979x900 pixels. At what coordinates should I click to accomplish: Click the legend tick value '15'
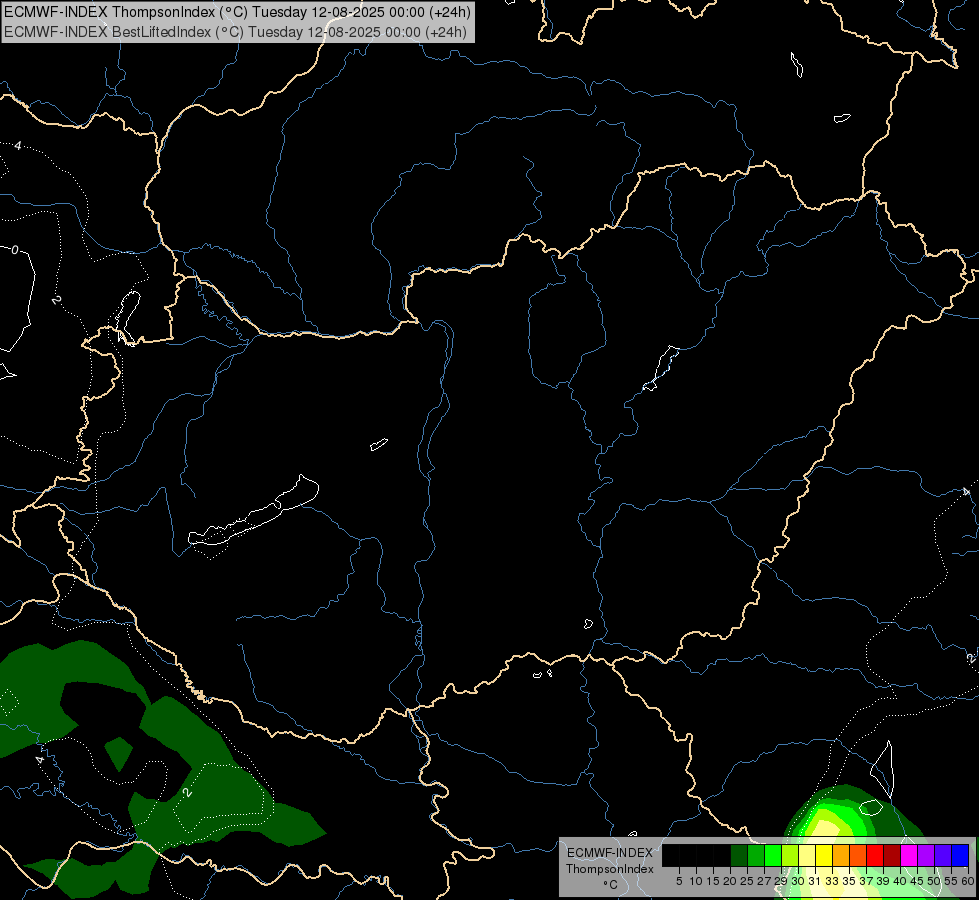pos(713,881)
